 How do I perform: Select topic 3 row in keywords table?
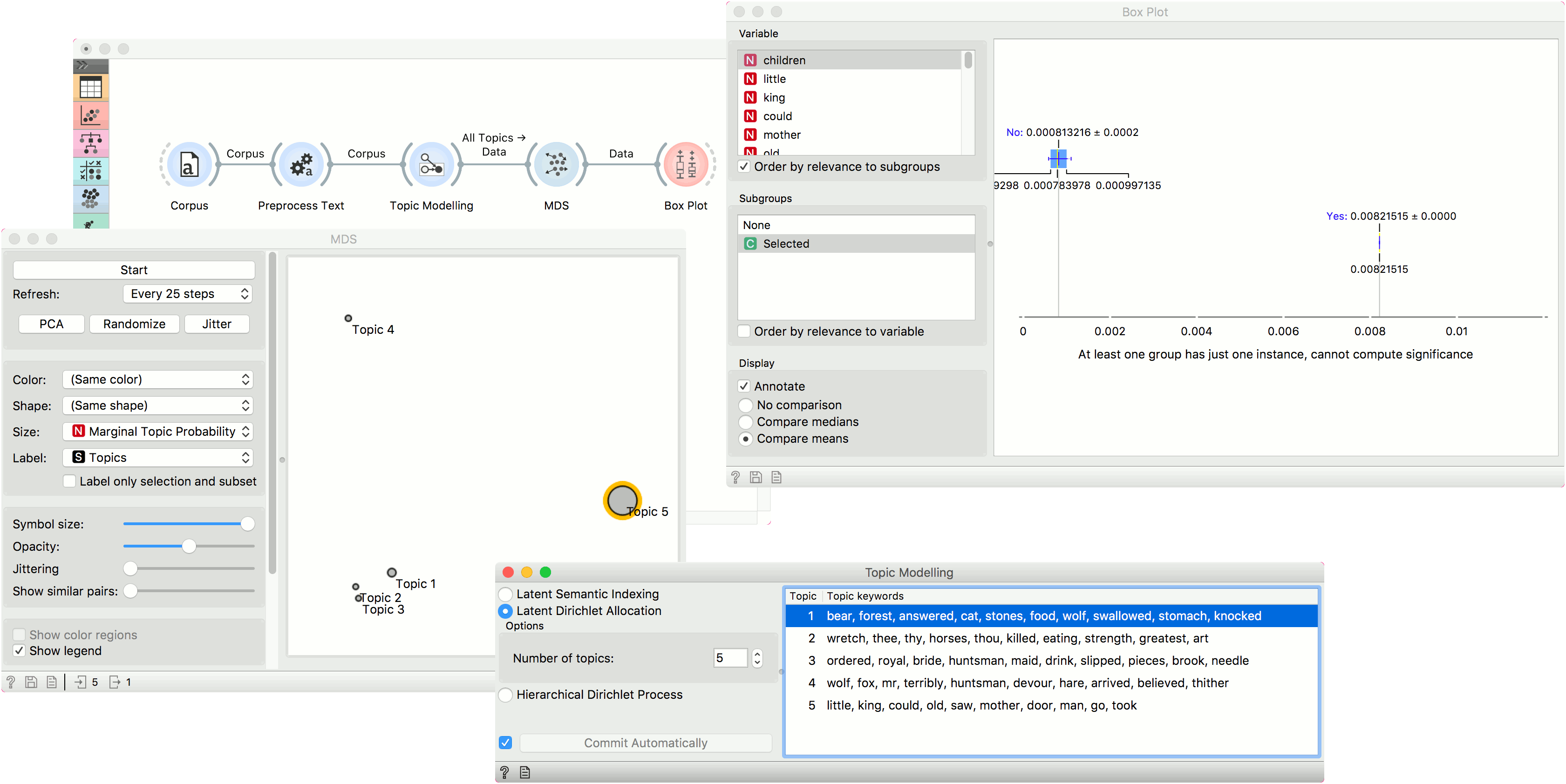[1036, 661]
